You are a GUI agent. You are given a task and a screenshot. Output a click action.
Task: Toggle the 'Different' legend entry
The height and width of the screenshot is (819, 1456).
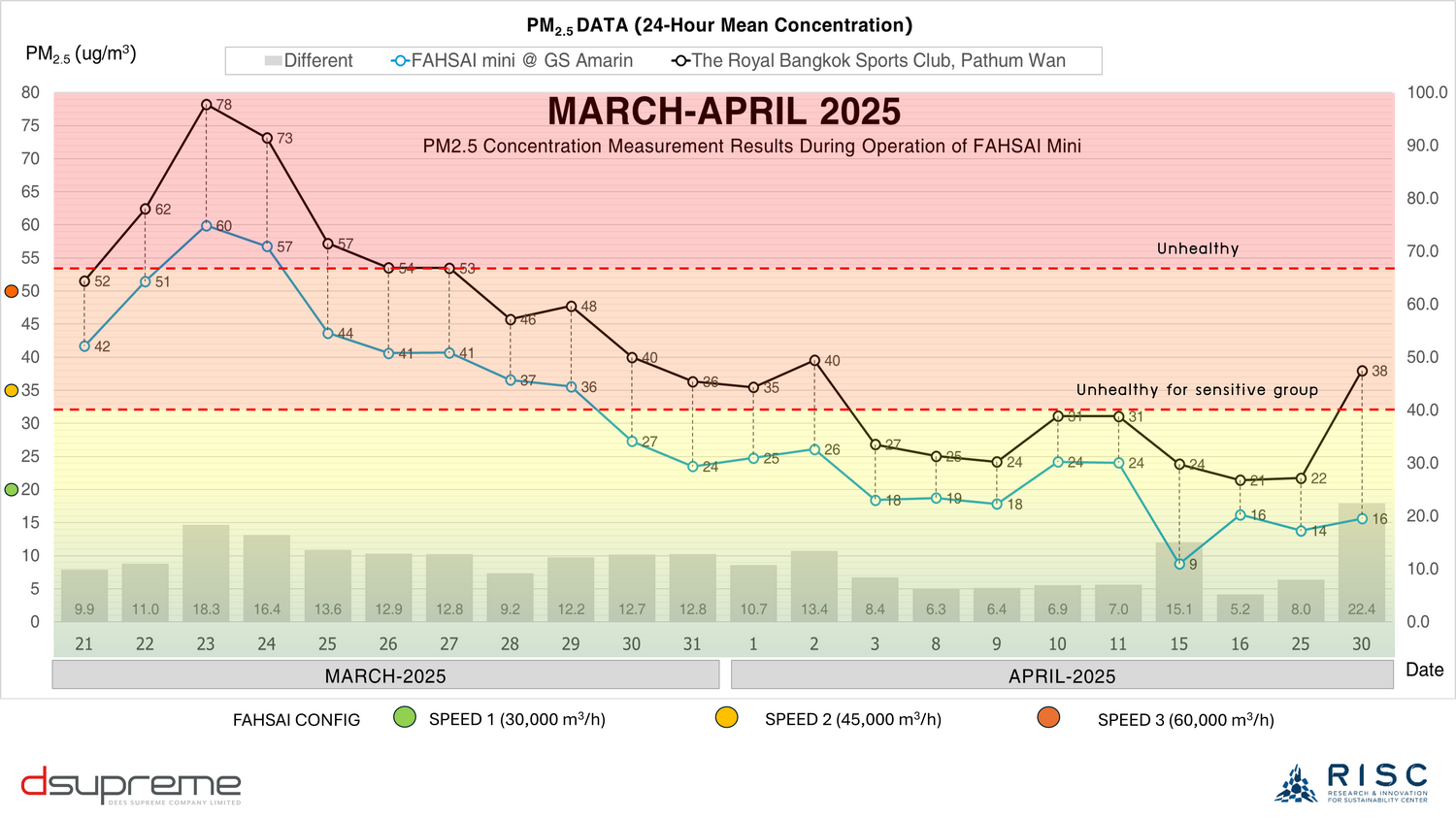308,61
